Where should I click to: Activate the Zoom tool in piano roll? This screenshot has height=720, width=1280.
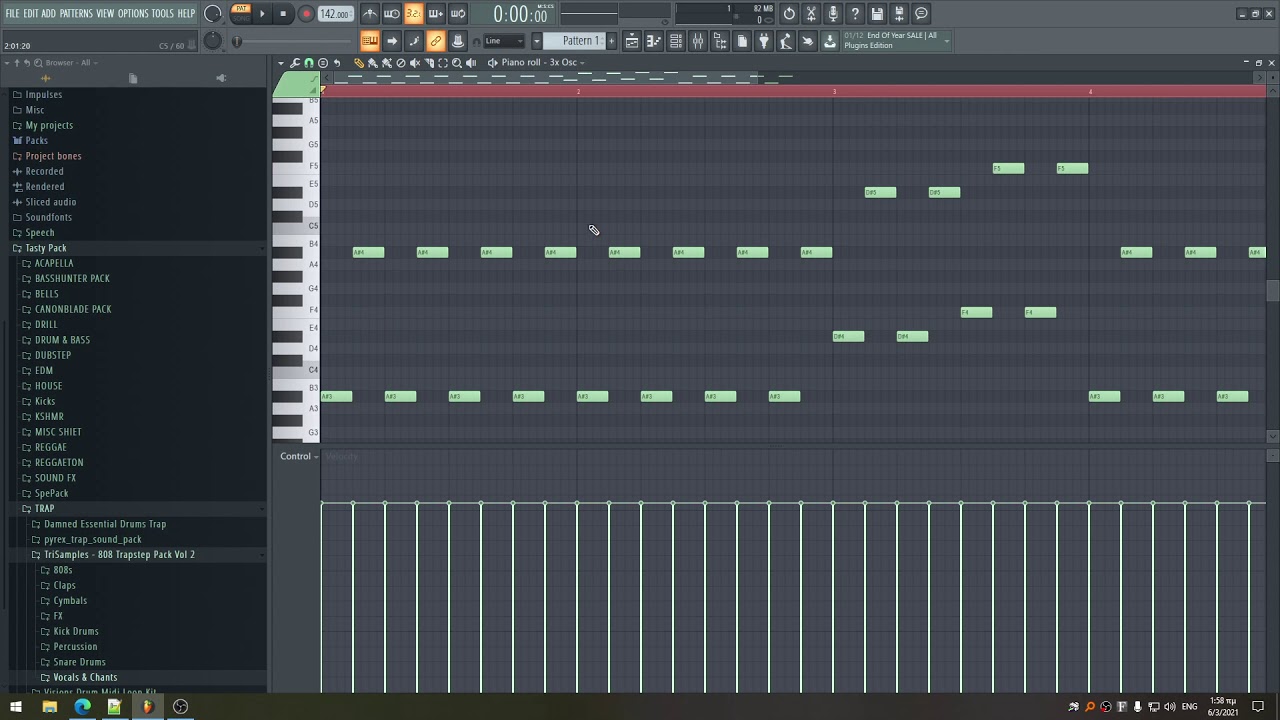(x=457, y=63)
